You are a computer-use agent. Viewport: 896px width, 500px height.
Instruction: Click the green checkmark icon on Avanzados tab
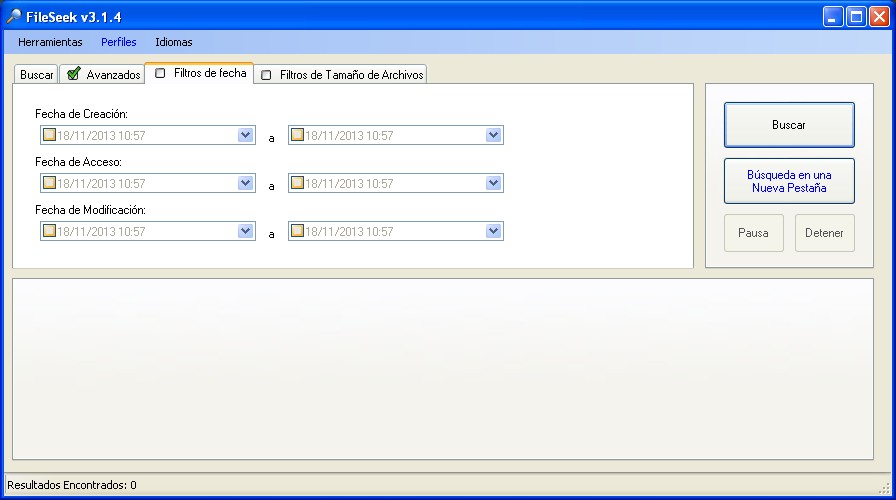click(x=73, y=74)
